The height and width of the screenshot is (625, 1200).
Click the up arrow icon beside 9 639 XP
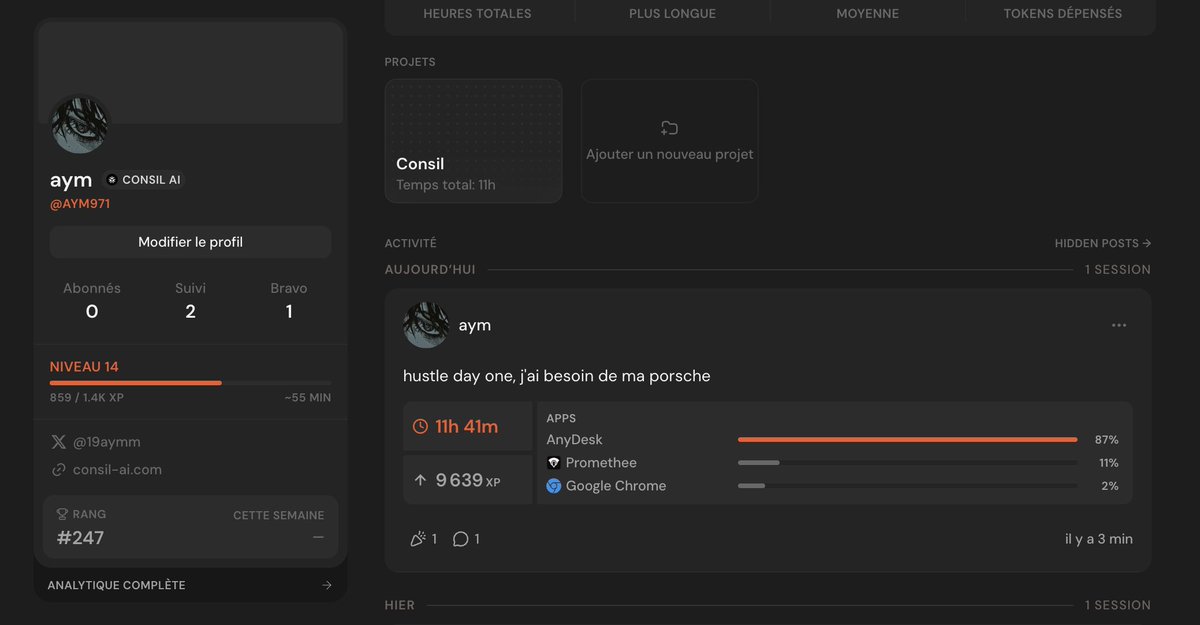[x=420, y=481]
